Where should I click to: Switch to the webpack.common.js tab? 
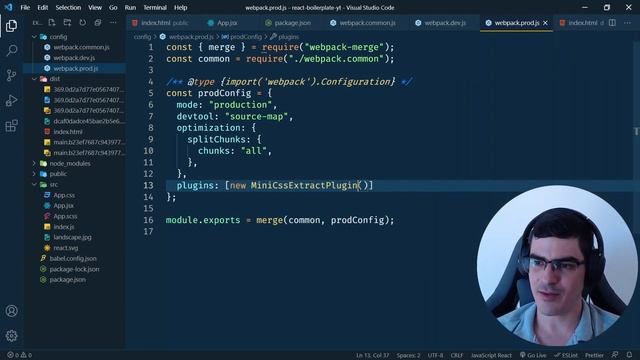click(x=363, y=23)
